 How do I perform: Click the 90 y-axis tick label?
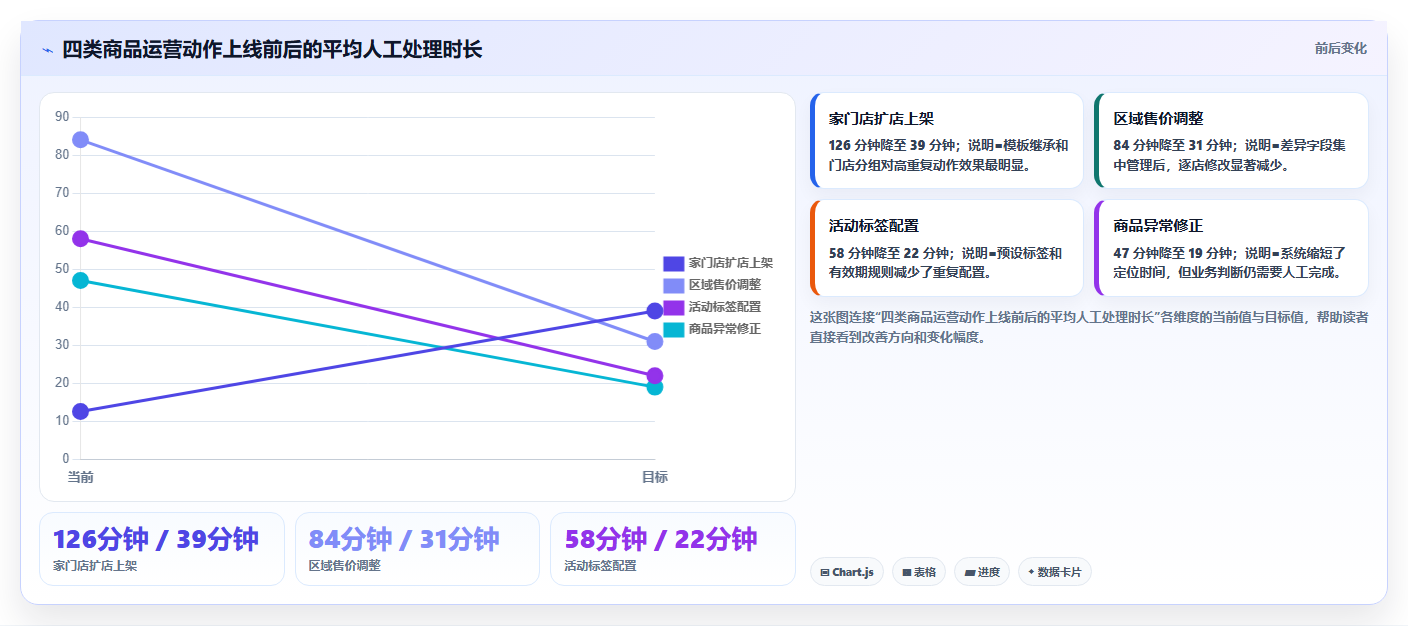tap(62, 117)
